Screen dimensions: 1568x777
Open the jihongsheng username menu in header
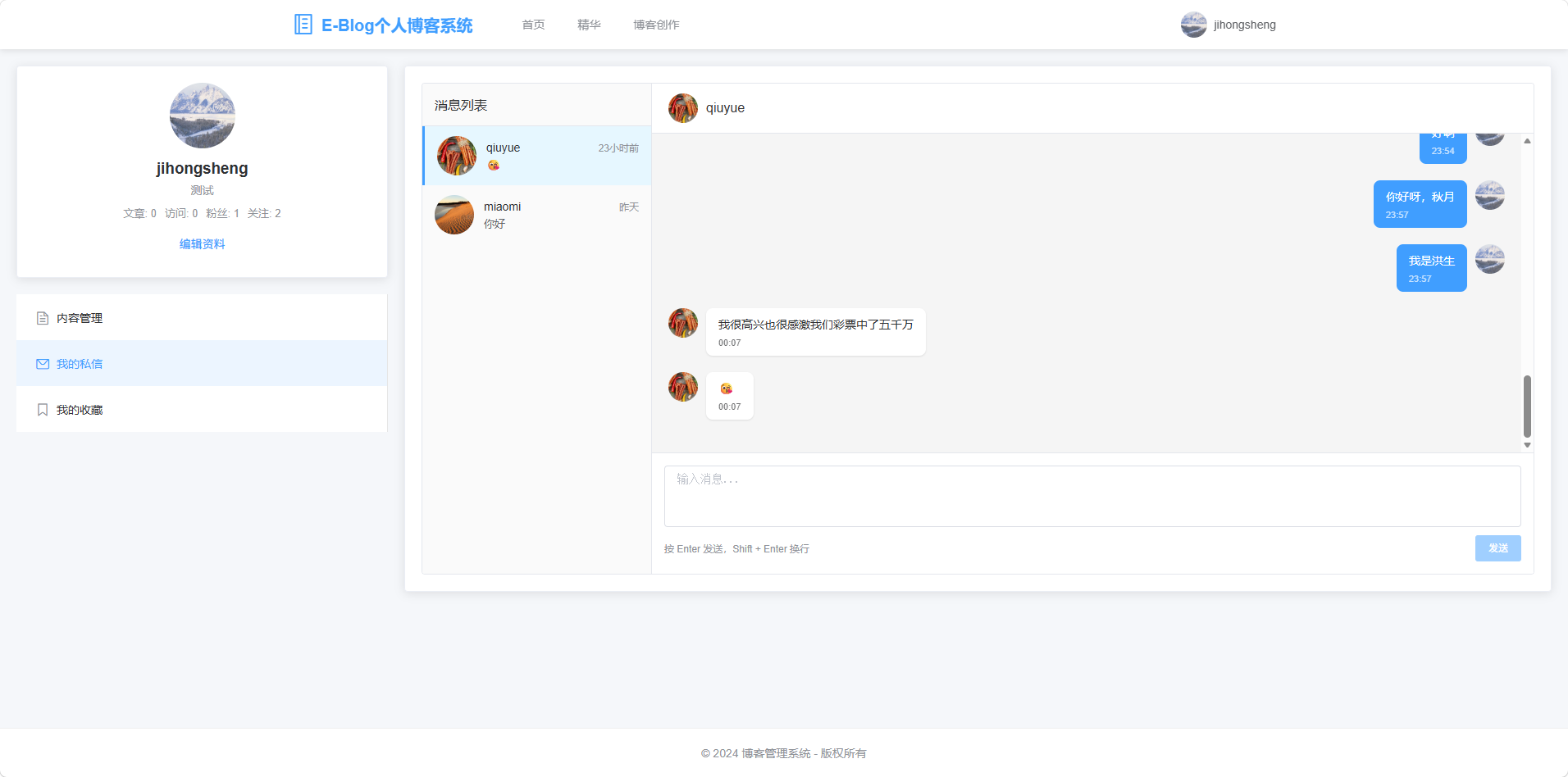(x=1245, y=25)
